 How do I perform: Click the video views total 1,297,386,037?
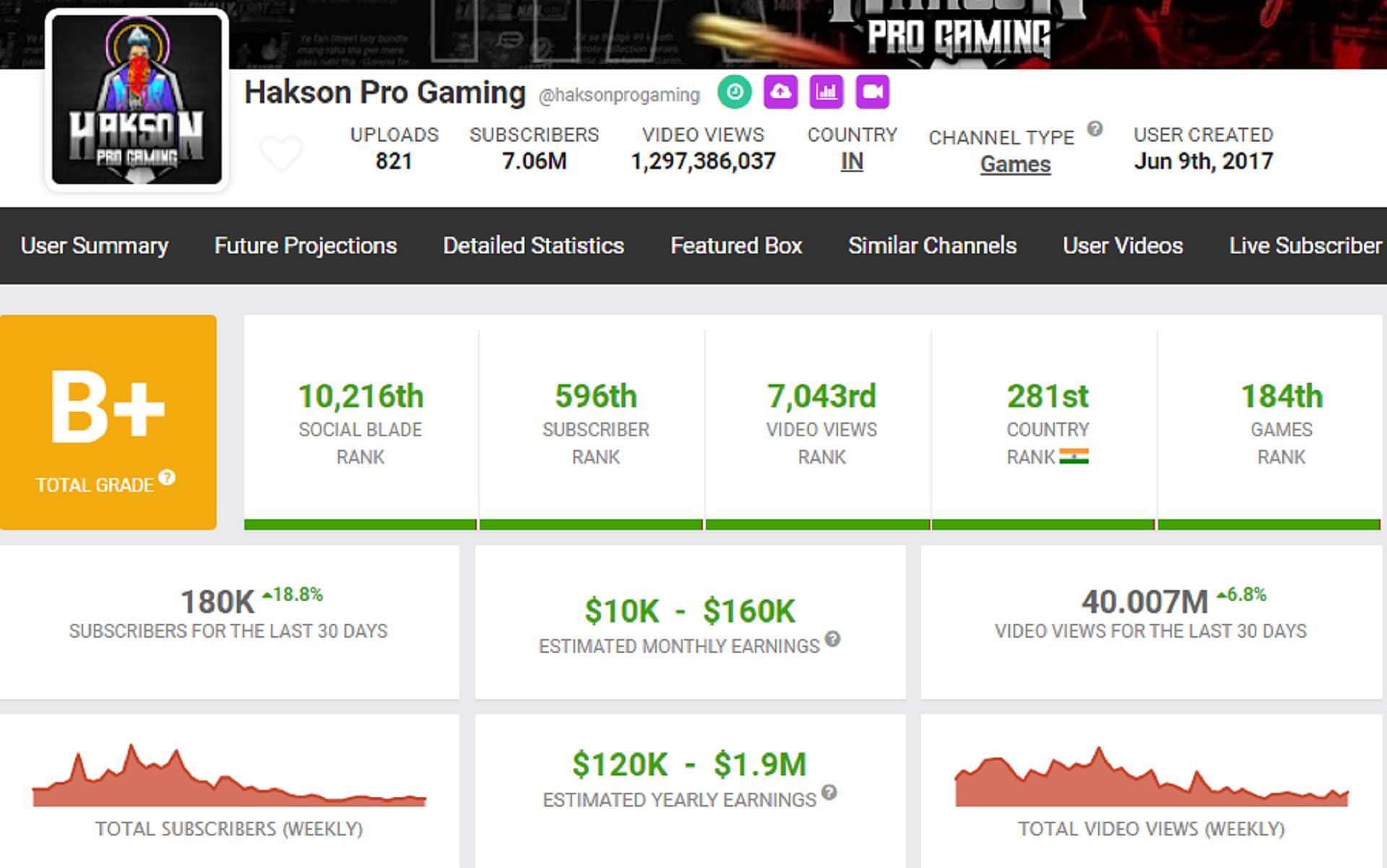point(703,161)
